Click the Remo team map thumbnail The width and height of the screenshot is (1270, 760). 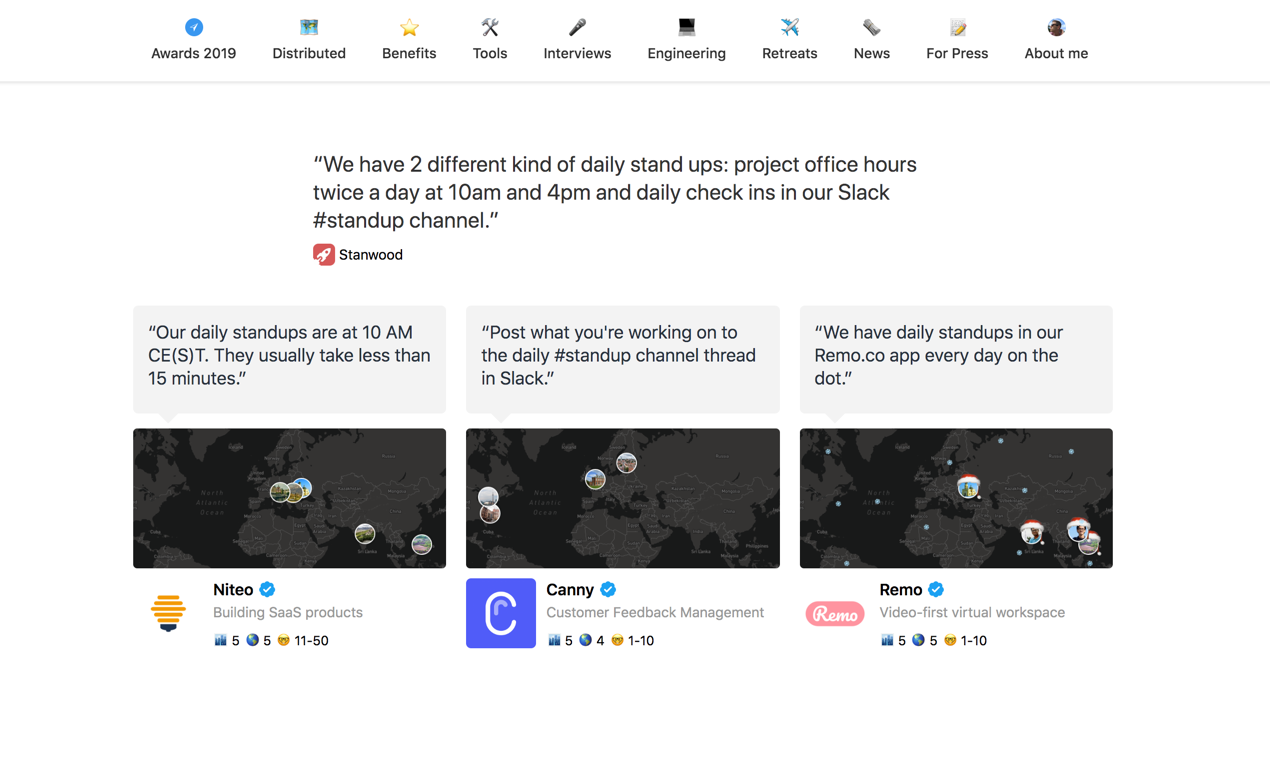click(956, 498)
